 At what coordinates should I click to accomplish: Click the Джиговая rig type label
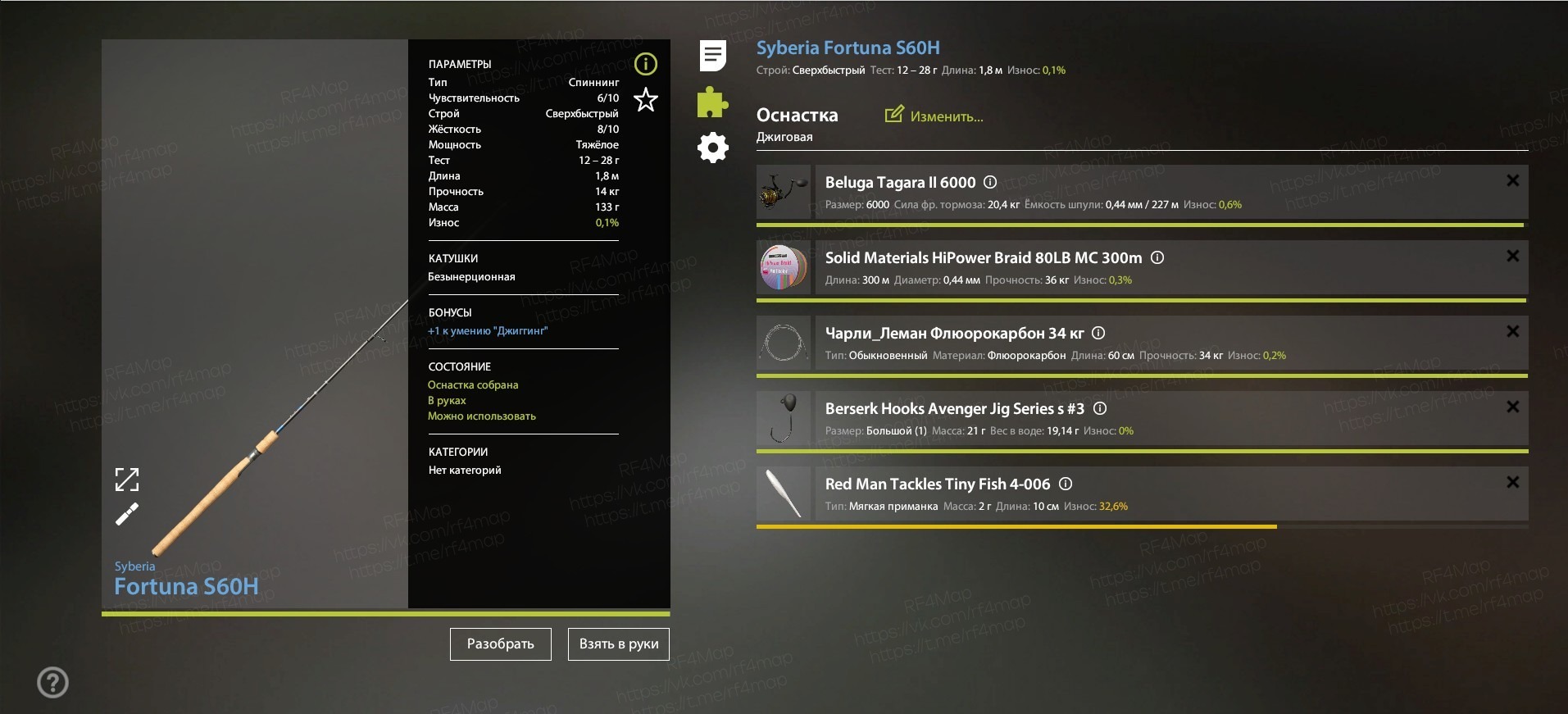(784, 137)
